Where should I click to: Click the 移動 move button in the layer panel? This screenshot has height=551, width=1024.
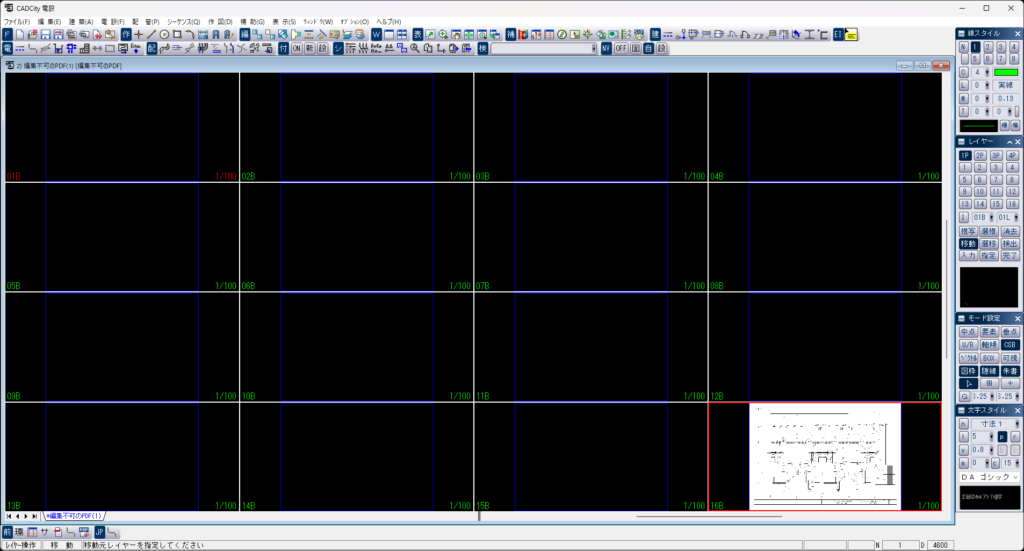[968, 244]
